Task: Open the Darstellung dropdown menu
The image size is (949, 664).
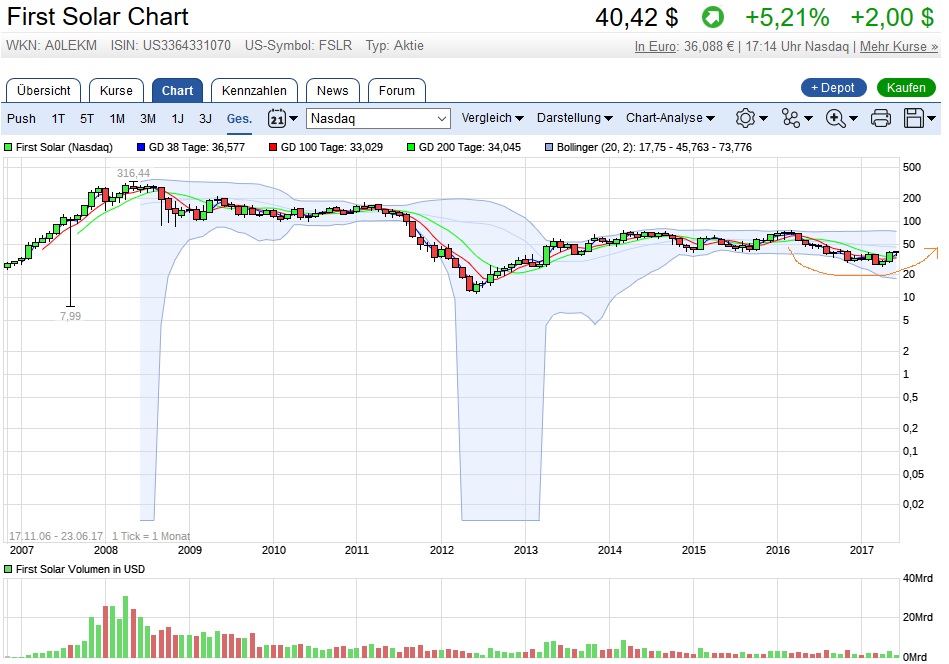Action: coord(574,118)
